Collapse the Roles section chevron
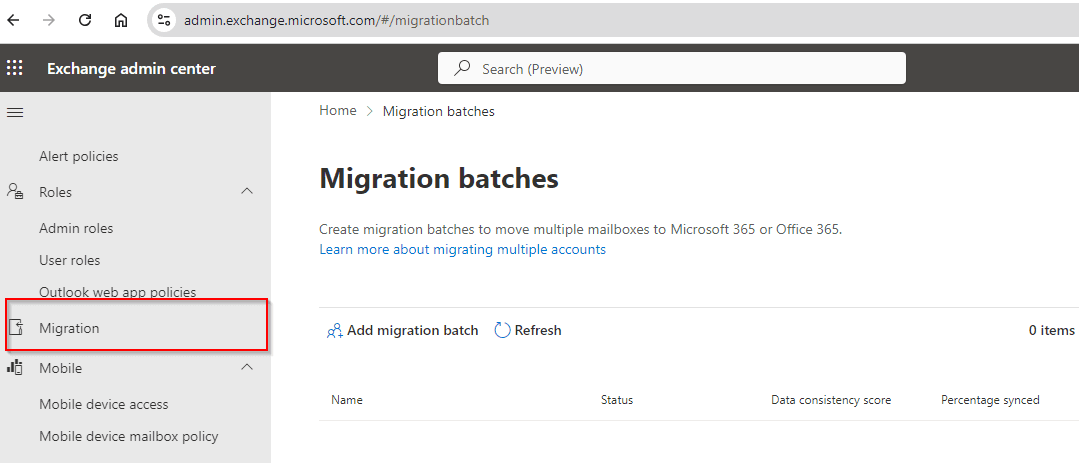This screenshot has width=1079, height=463. click(x=248, y=192)
